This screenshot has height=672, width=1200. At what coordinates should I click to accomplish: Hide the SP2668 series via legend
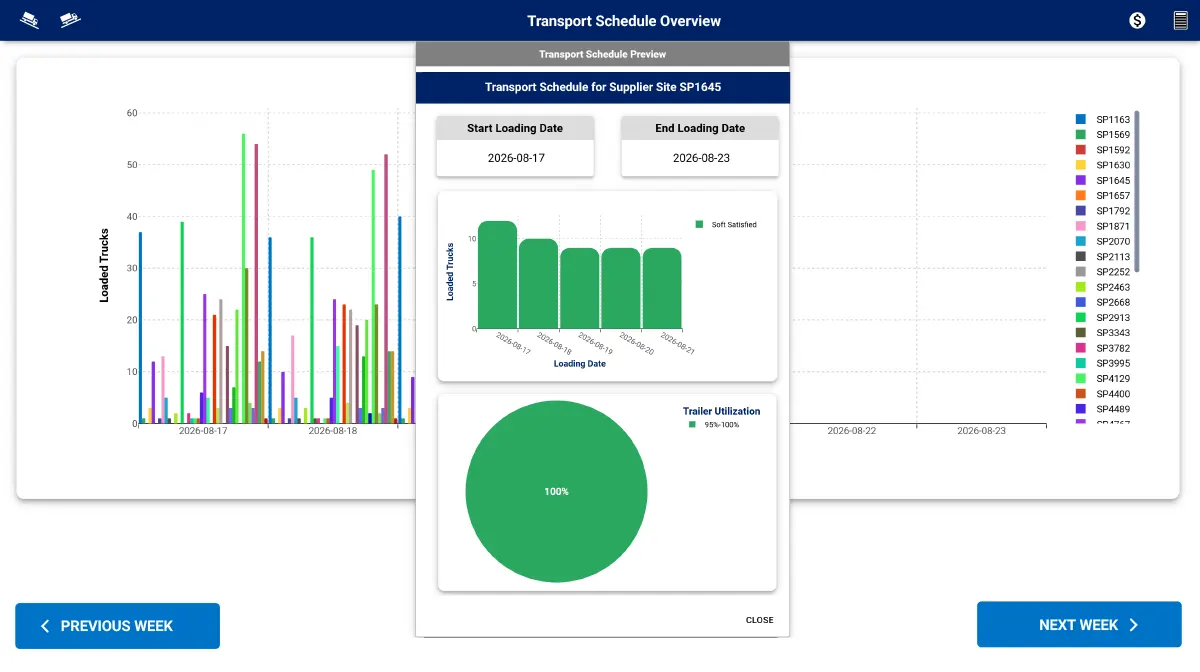click(x=1103, y=303)
